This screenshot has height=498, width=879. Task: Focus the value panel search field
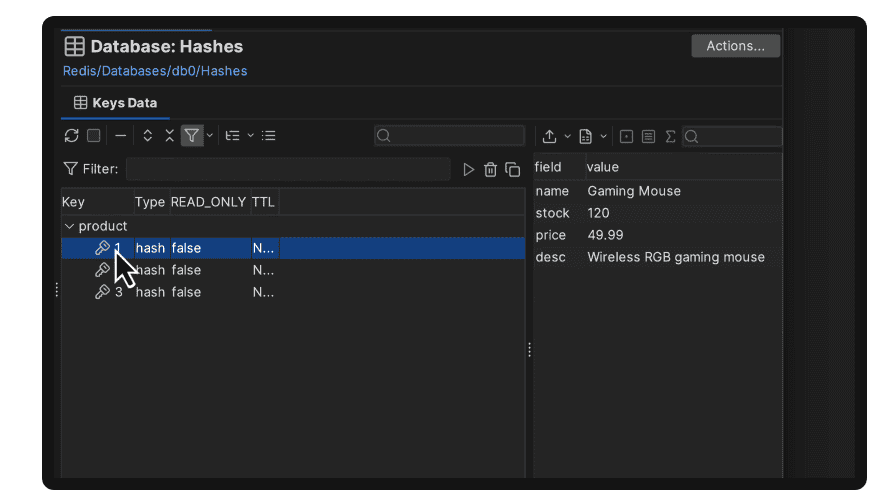tap(732, 136)
